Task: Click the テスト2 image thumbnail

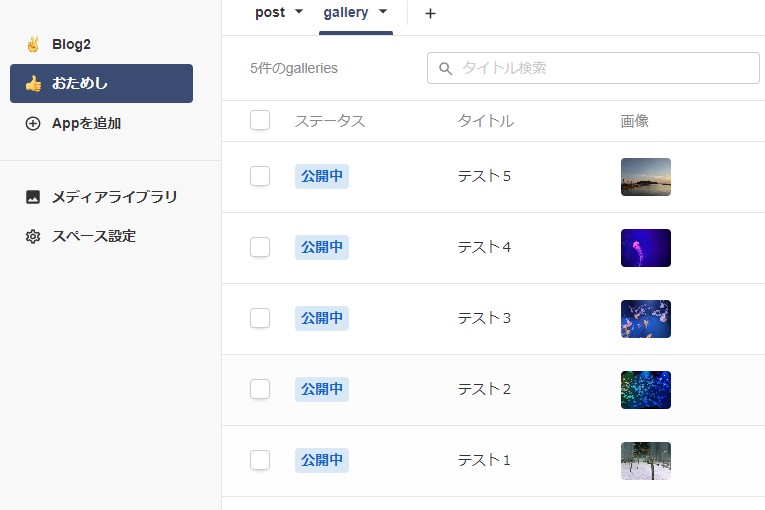Action: point(645,390)
